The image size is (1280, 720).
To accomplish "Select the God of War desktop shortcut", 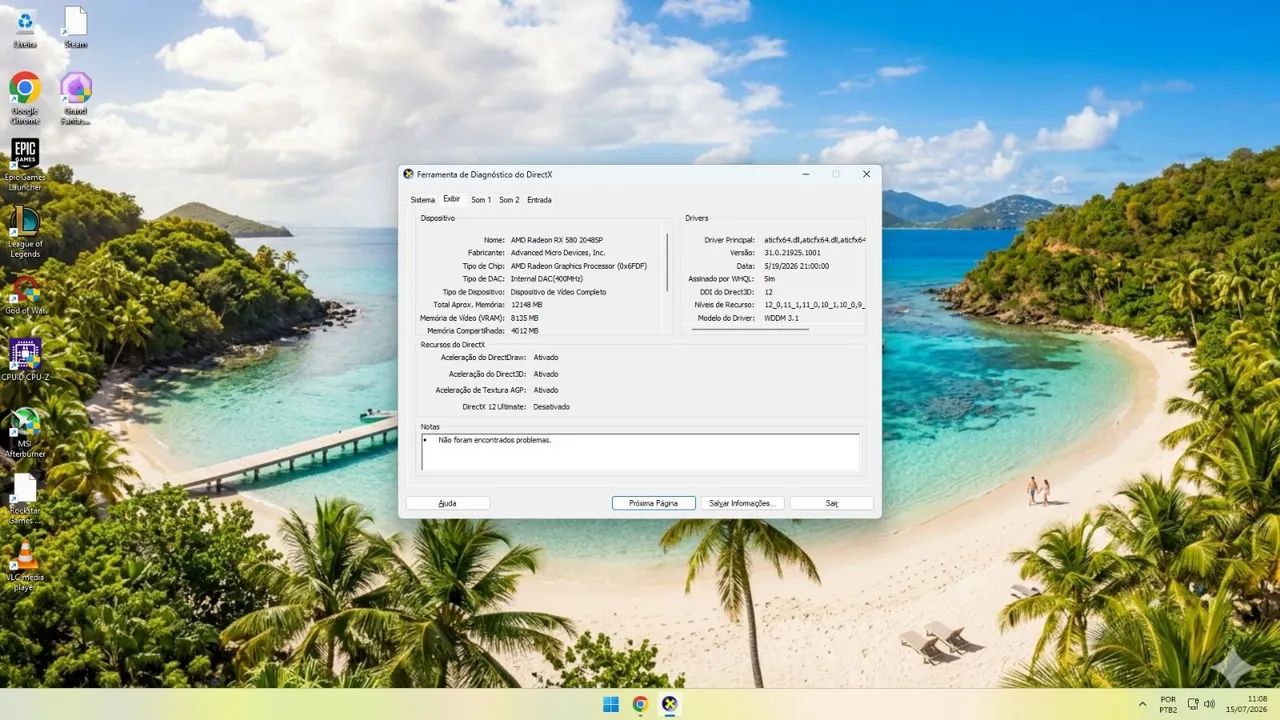I will tap(25, 295).
